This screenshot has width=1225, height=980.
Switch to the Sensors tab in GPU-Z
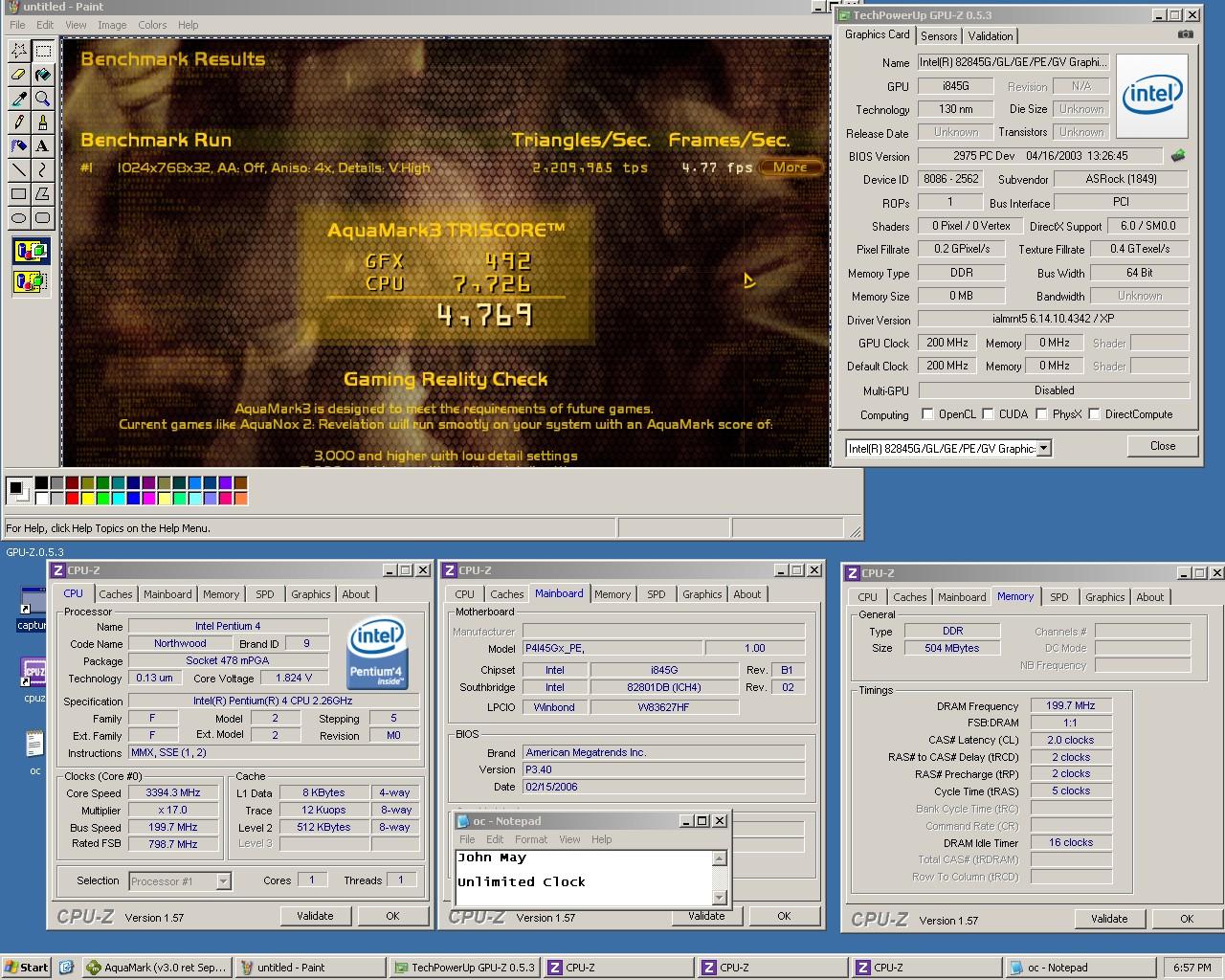tap(939, 36)
